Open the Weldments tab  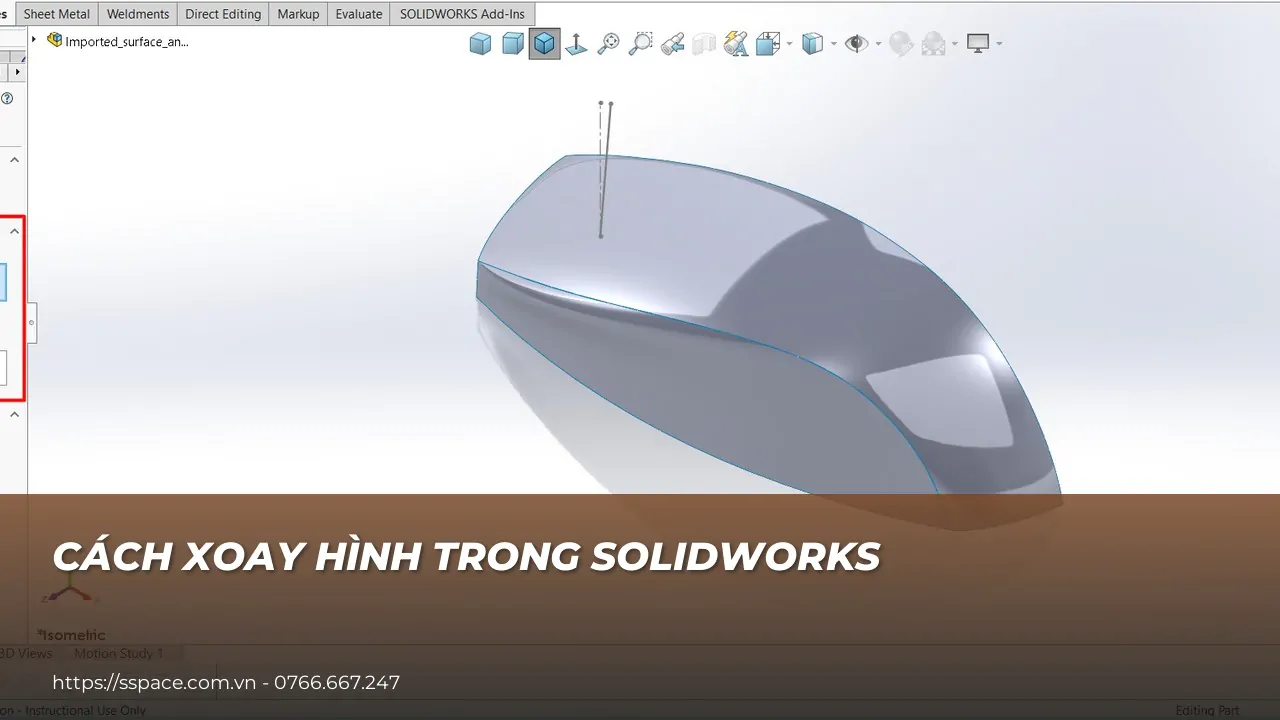click(138, 14)
